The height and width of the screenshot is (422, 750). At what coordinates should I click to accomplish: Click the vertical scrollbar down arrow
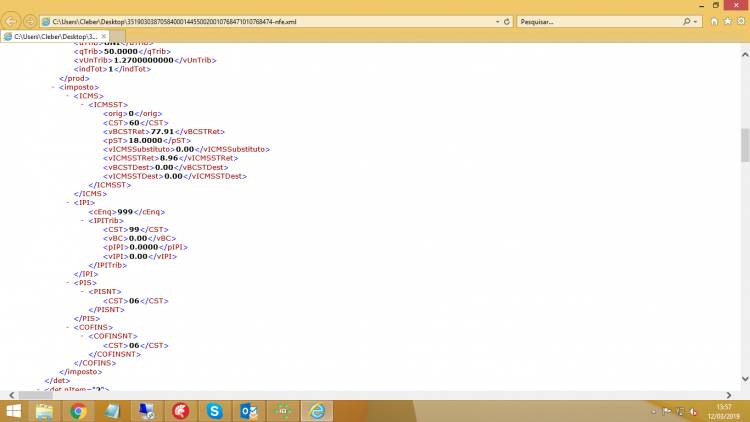[745, 379]
